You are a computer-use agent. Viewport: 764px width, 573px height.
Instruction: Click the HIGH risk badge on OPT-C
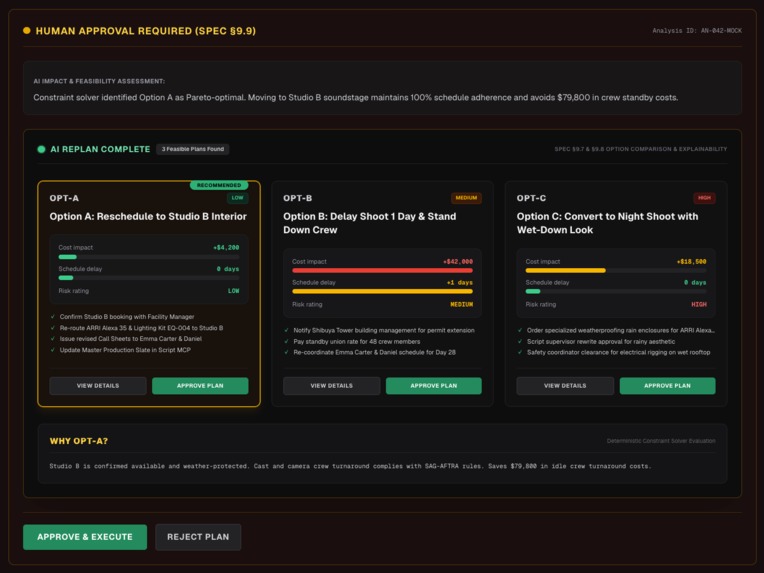coord(704,198)
